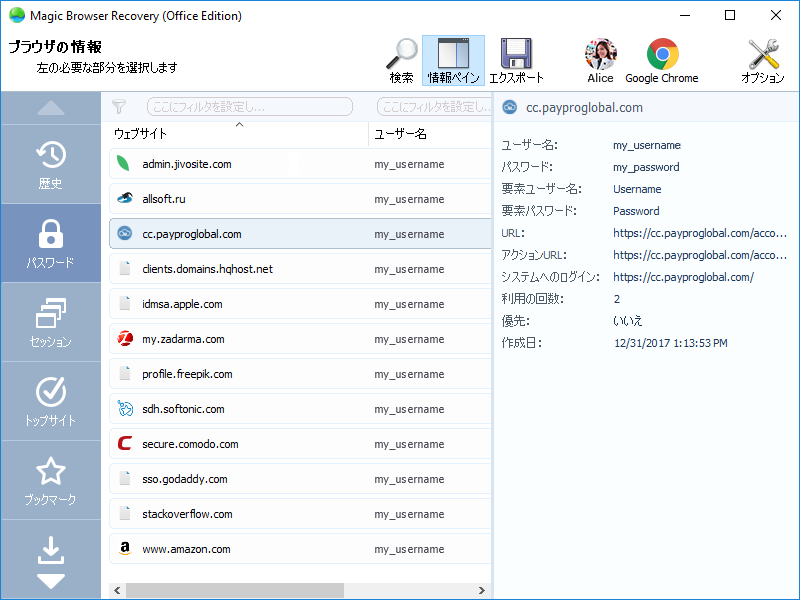Click the sso.godaddy.com page icon
This screenshot has width=800, height=600.
(x=124, y=479)
